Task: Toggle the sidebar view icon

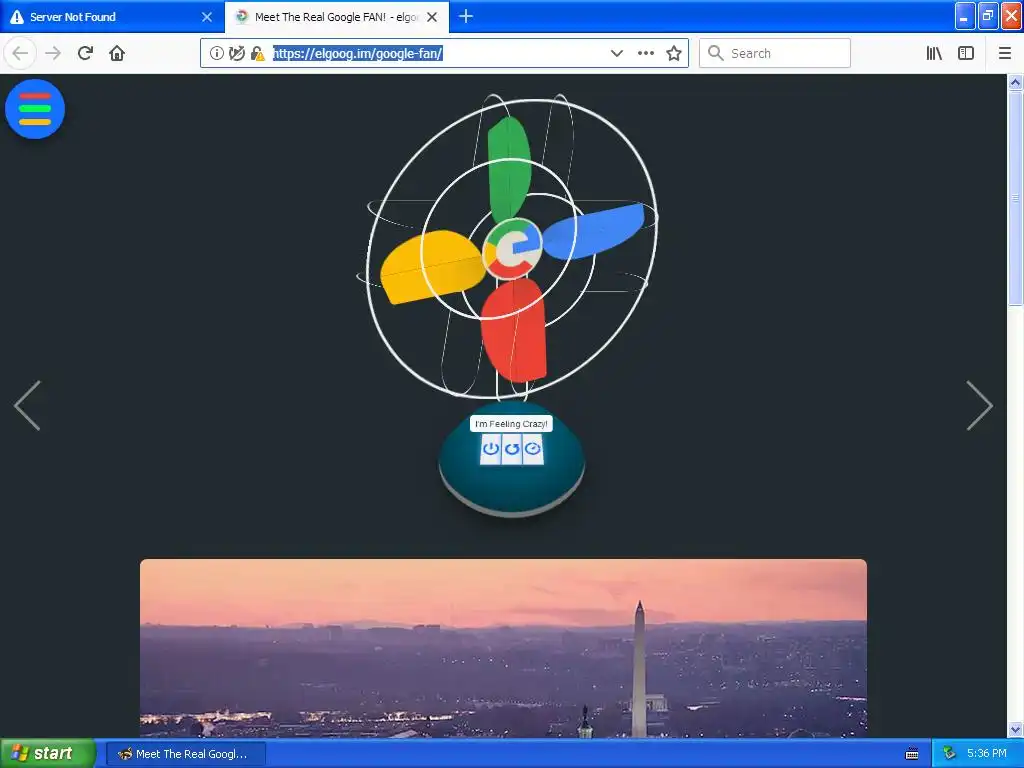Action: (966, 53)
